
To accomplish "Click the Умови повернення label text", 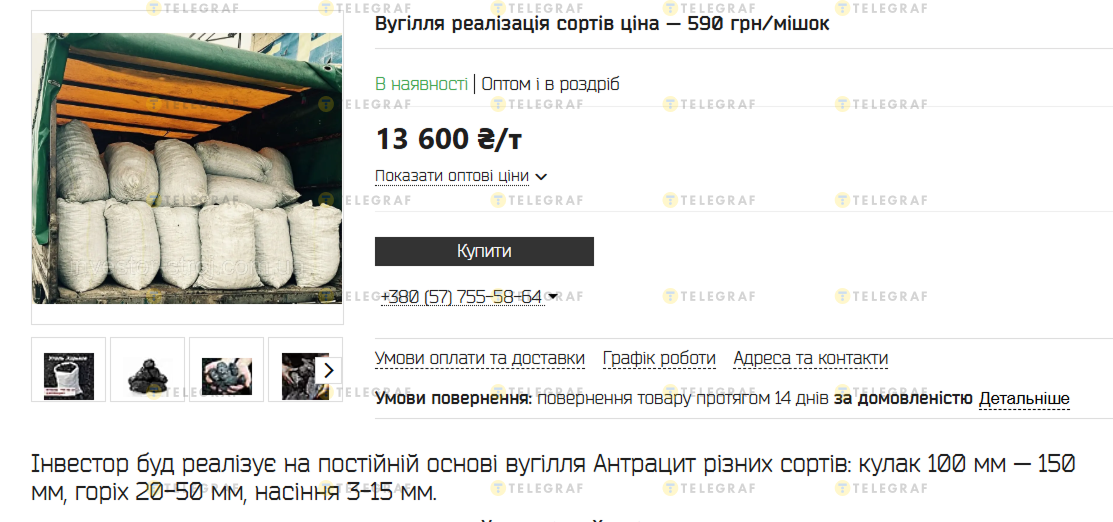I will 454,399.
